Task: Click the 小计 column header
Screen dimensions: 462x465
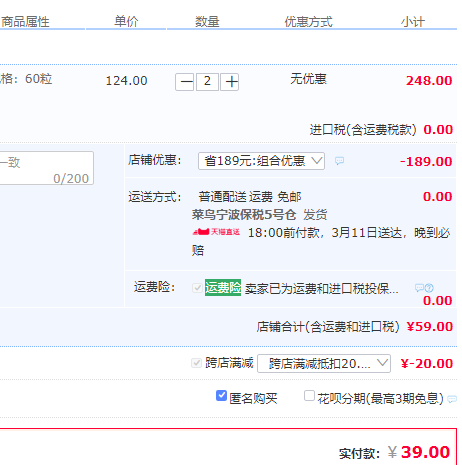Action: (x=413, y=22)
